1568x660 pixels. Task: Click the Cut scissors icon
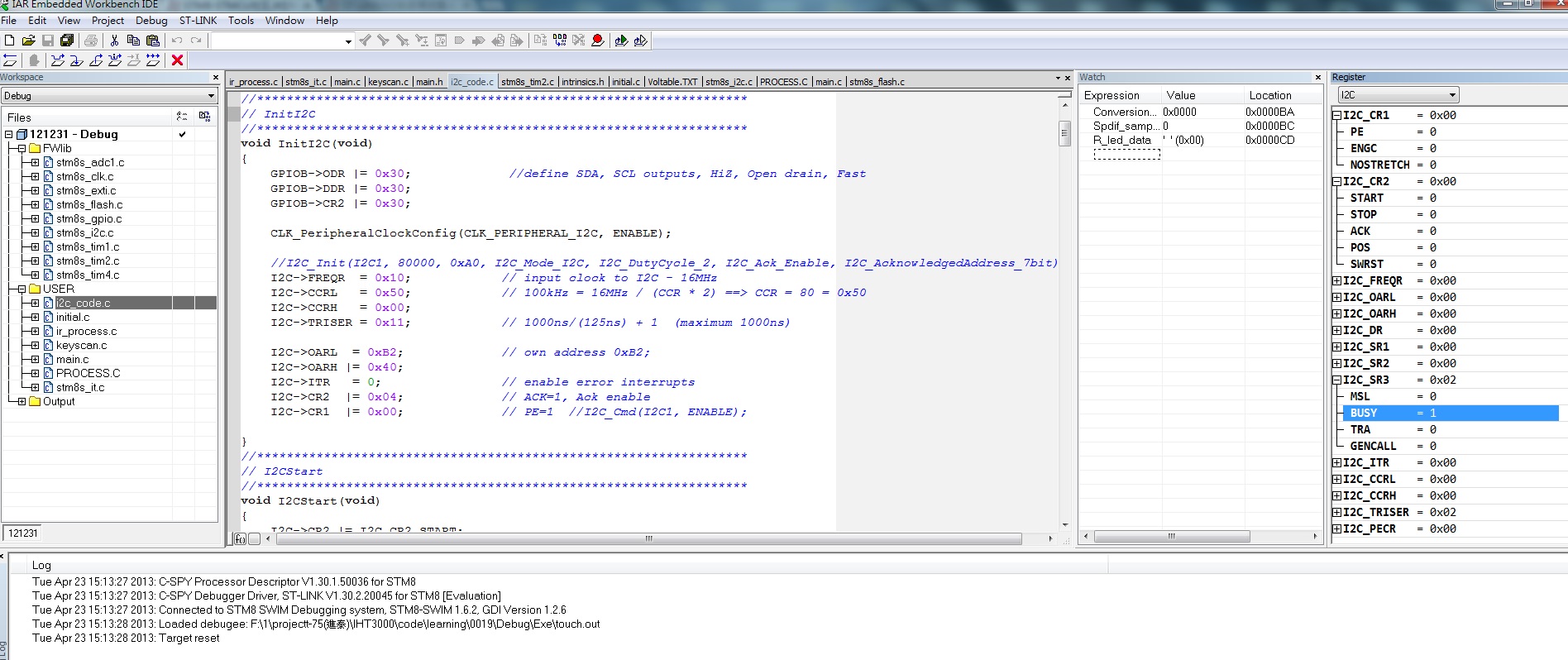coord(114,40)
